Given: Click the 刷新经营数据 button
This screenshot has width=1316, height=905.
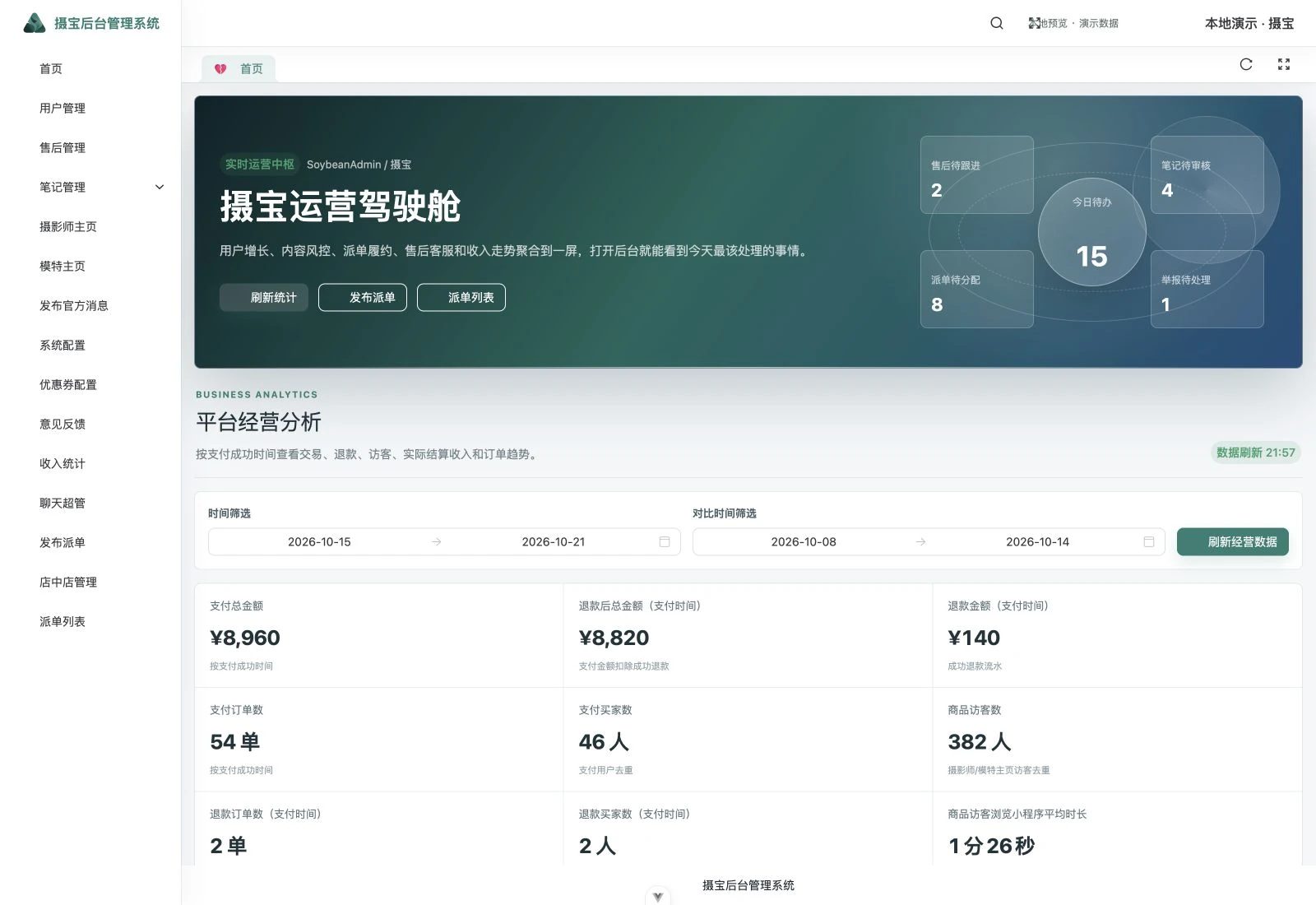Looking at the screenshot, I should 1233,541.
